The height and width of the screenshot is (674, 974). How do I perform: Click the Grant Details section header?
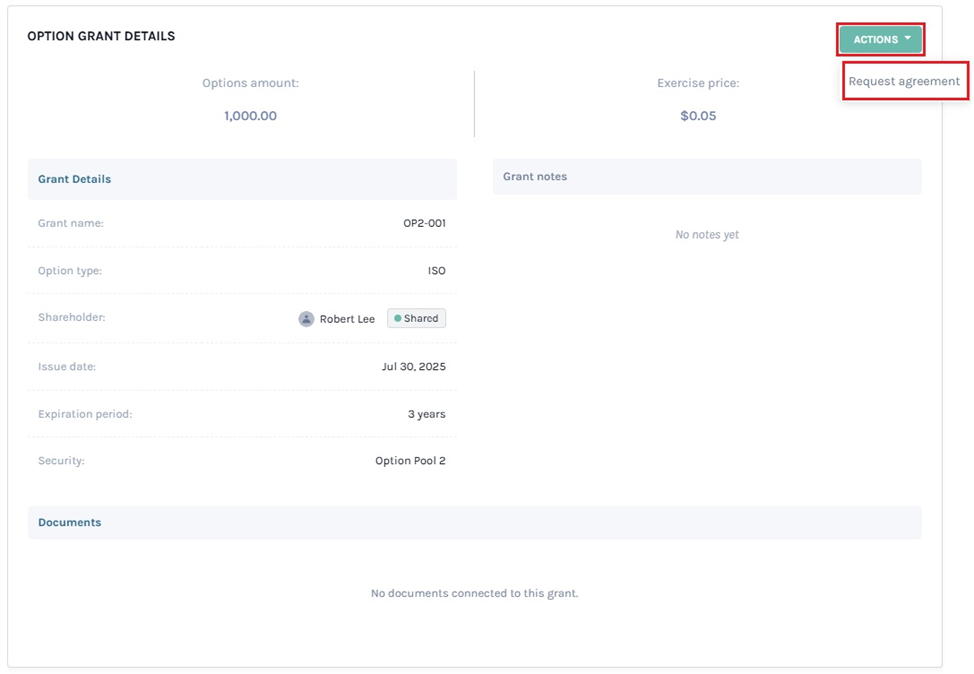click(x=75, y=180)
